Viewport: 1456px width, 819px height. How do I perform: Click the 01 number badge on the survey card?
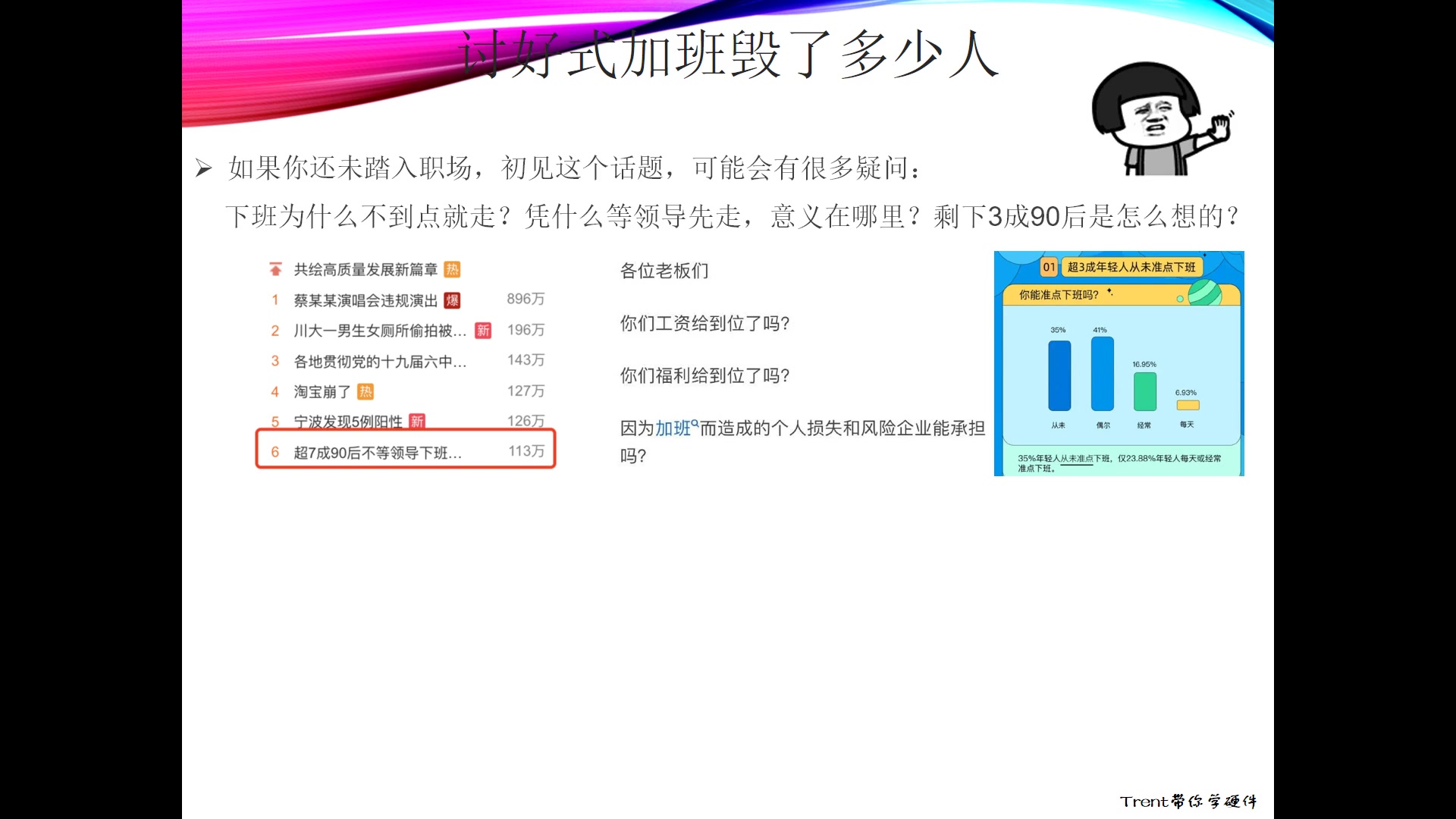(1049, 267)
